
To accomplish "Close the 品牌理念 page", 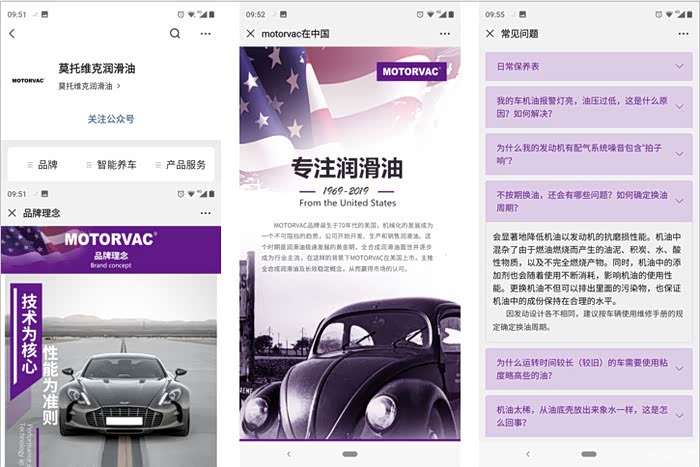I will coord(12,213).
